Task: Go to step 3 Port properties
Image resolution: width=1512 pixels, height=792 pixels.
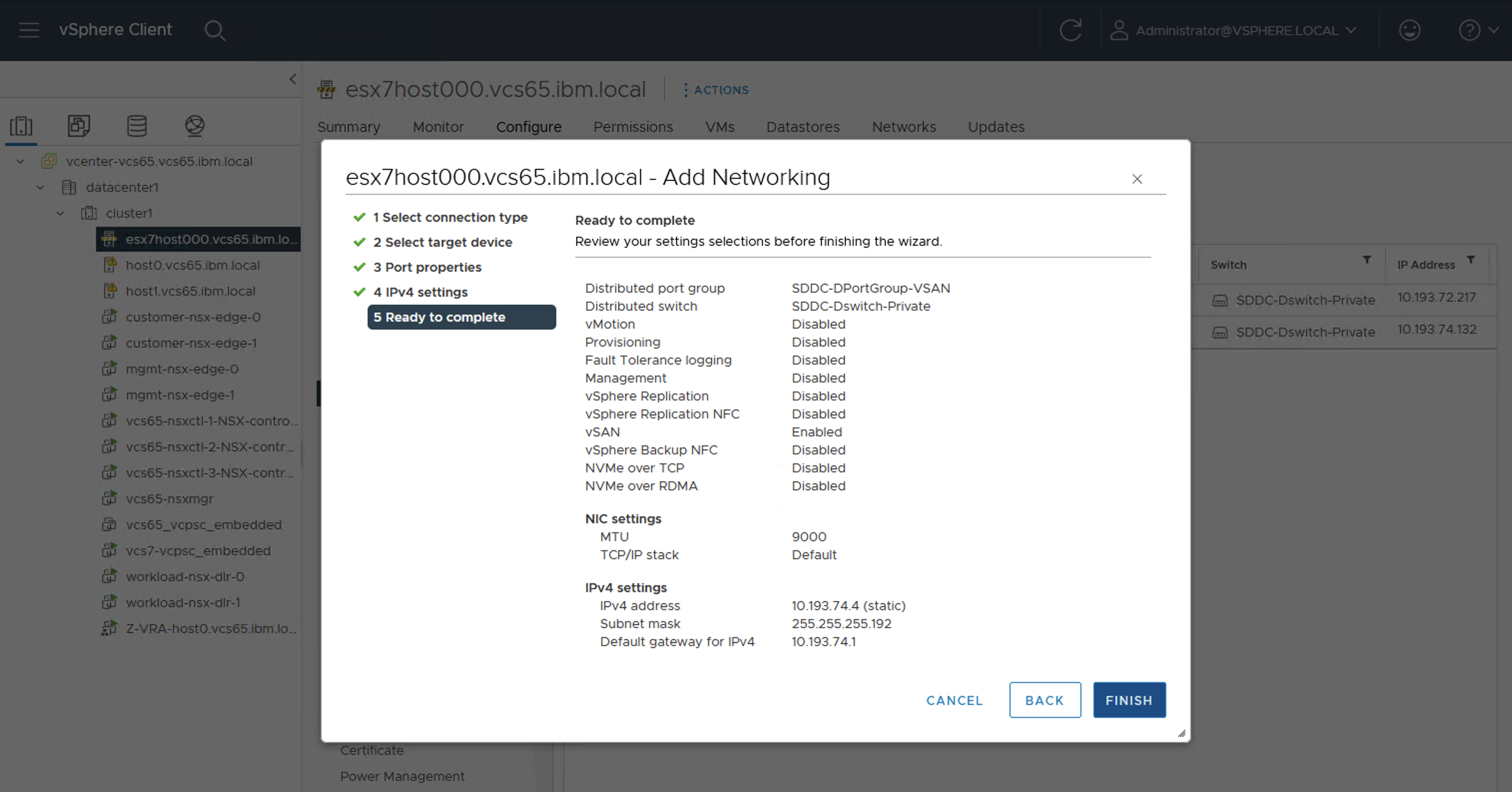Action: point(432,267)
